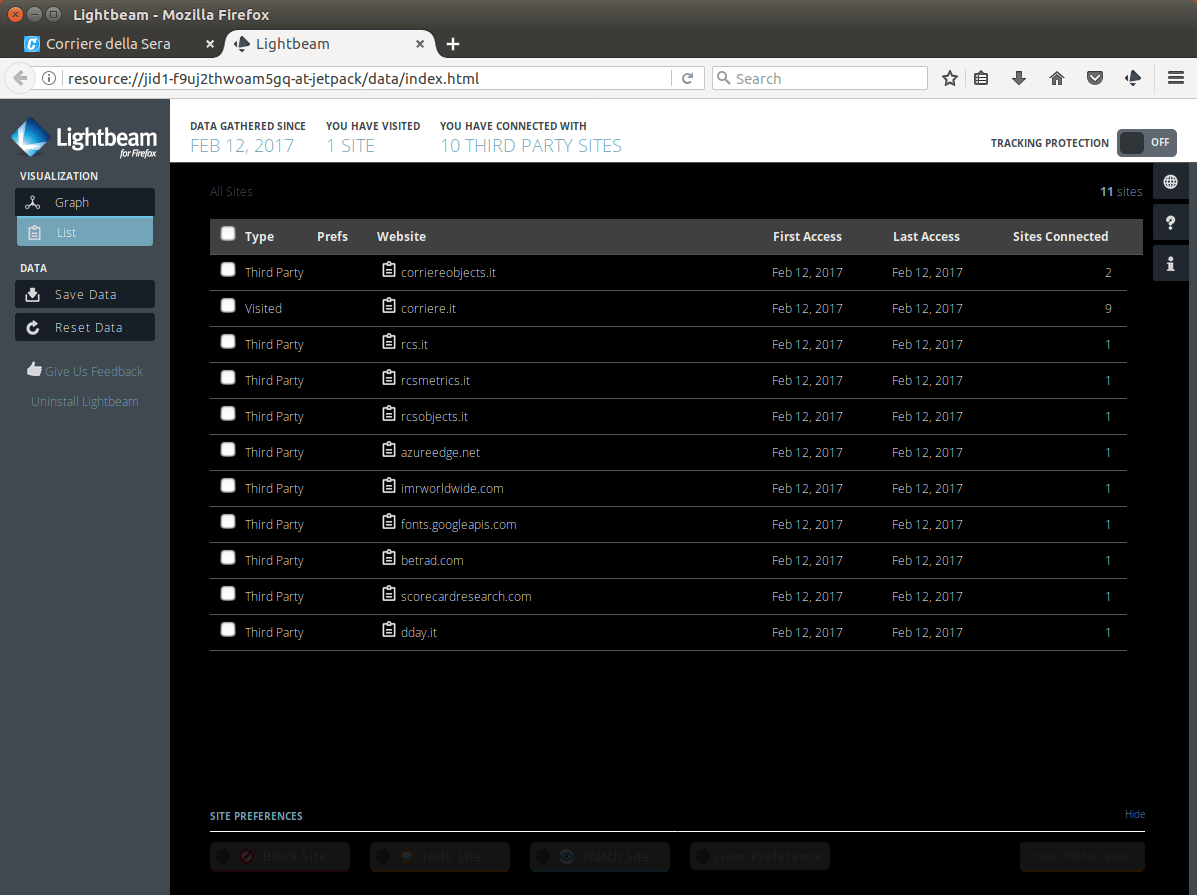The width and height of the screenshot is (1197, 895).
Task: Check the box for rcsmetrics.it row
Action: coord(227,377)
